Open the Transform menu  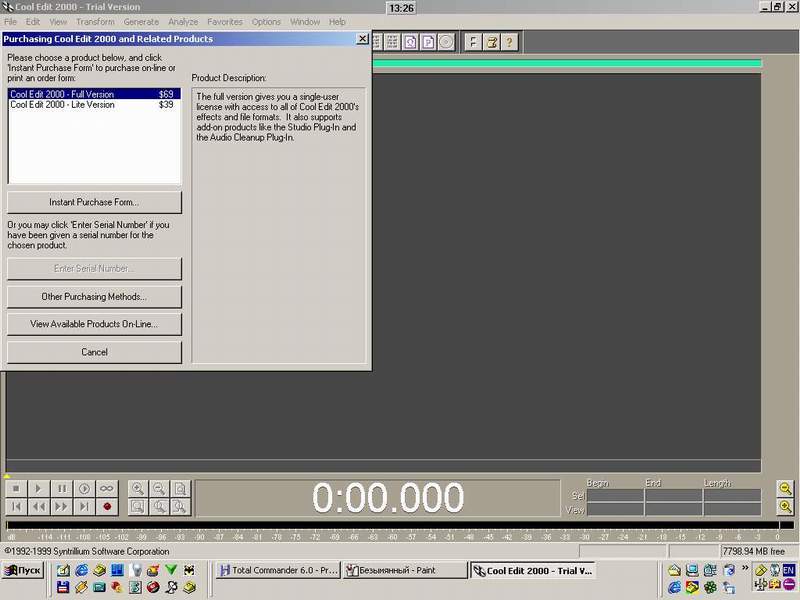coord(95,22)
